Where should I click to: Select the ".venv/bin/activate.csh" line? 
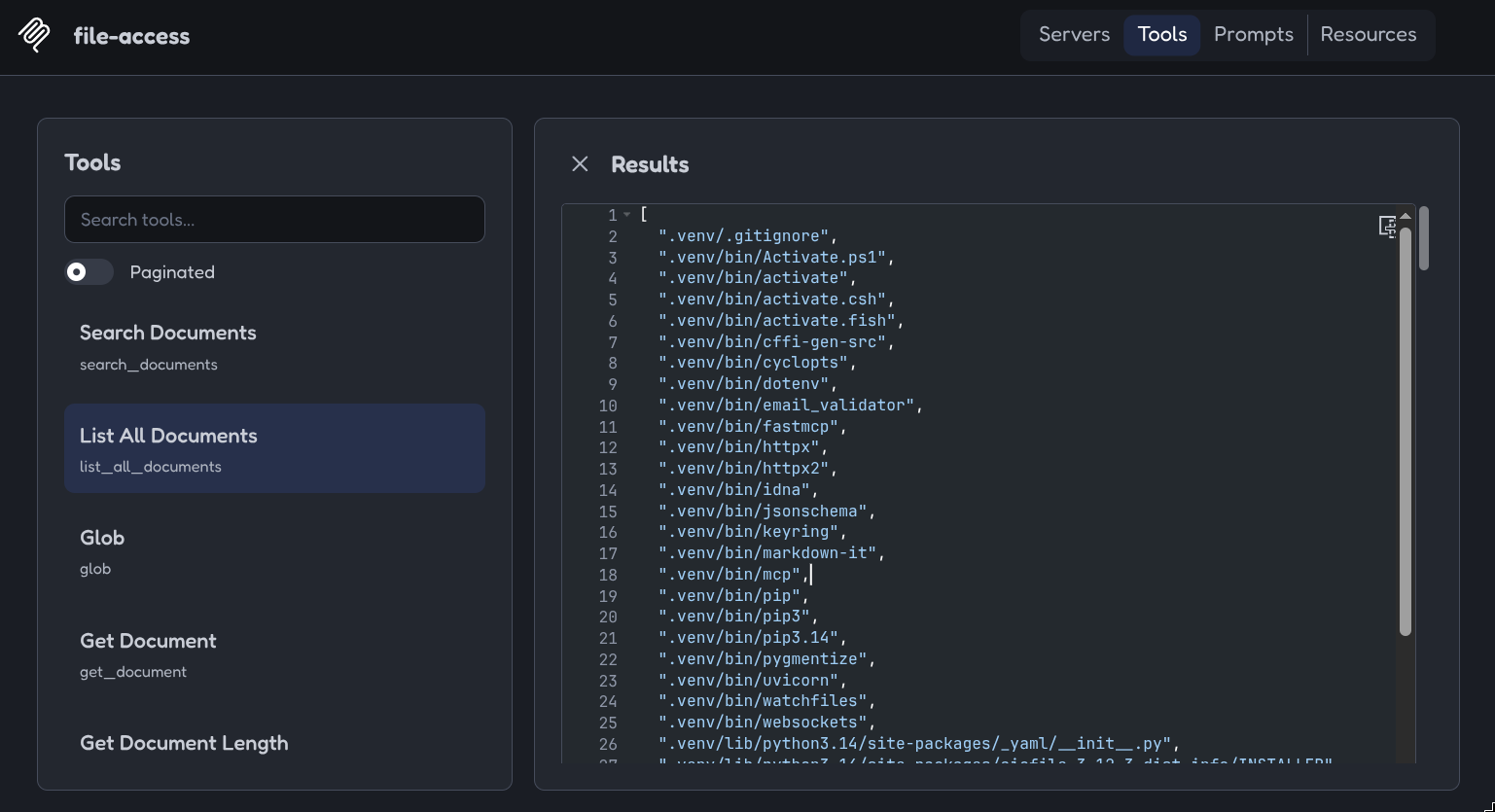(x=775, y=300)
